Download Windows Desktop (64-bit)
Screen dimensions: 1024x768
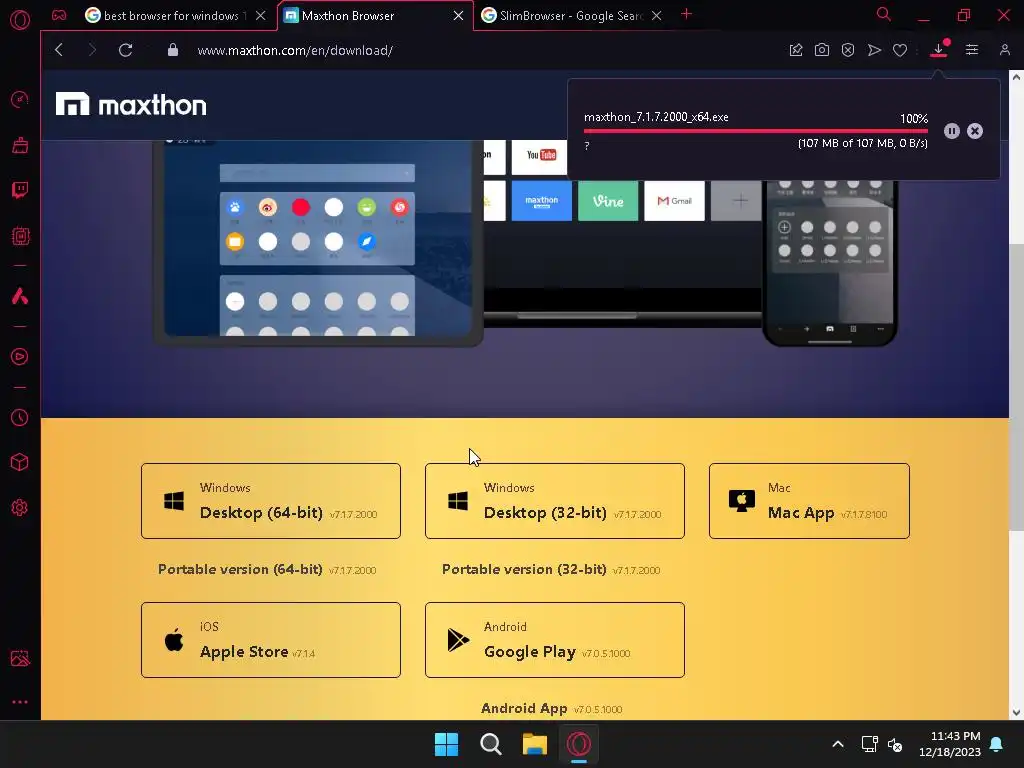click(x=271, y=501)
